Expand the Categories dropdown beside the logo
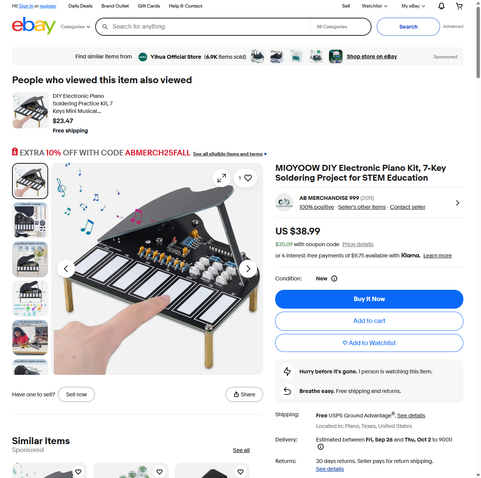 pyautogui.click(x=75, y=27)
